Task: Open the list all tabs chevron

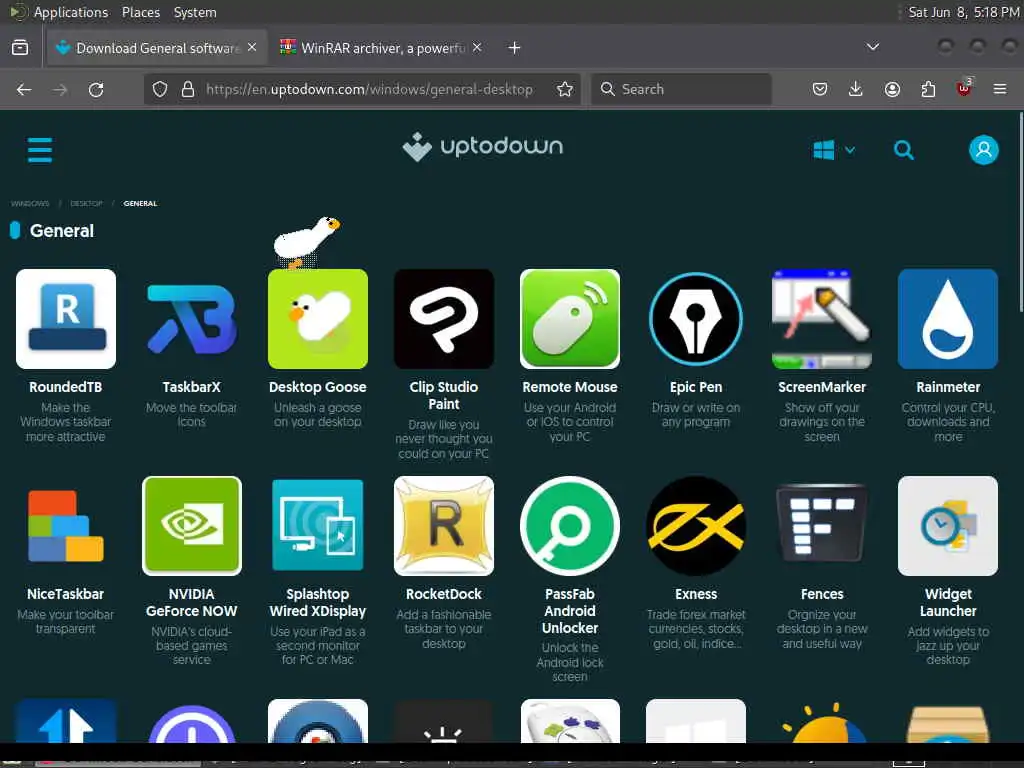Action: pos(872,47)
